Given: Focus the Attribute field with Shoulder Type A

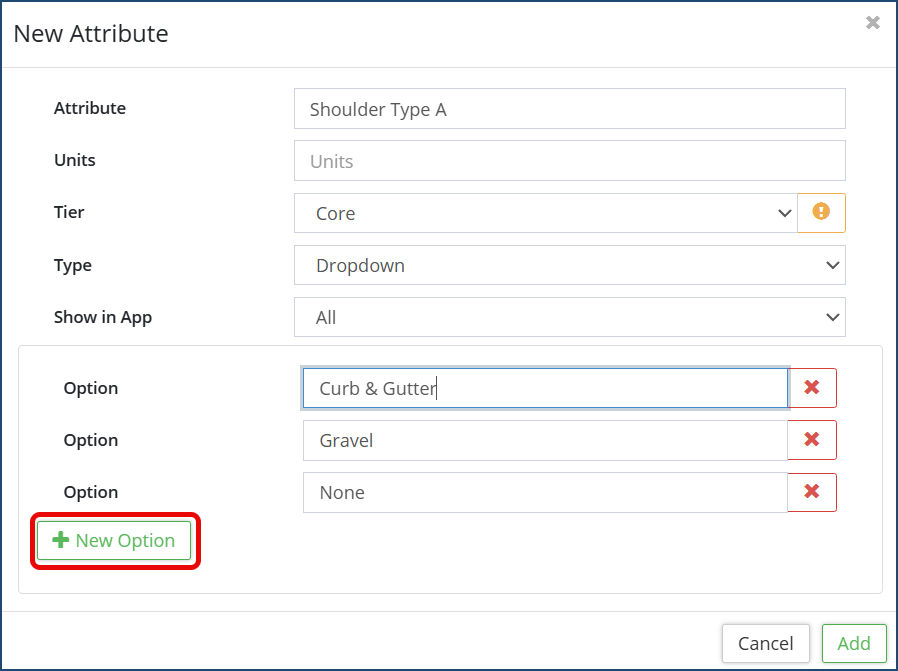Looking at the screenshot, I should tap(570, 109).
